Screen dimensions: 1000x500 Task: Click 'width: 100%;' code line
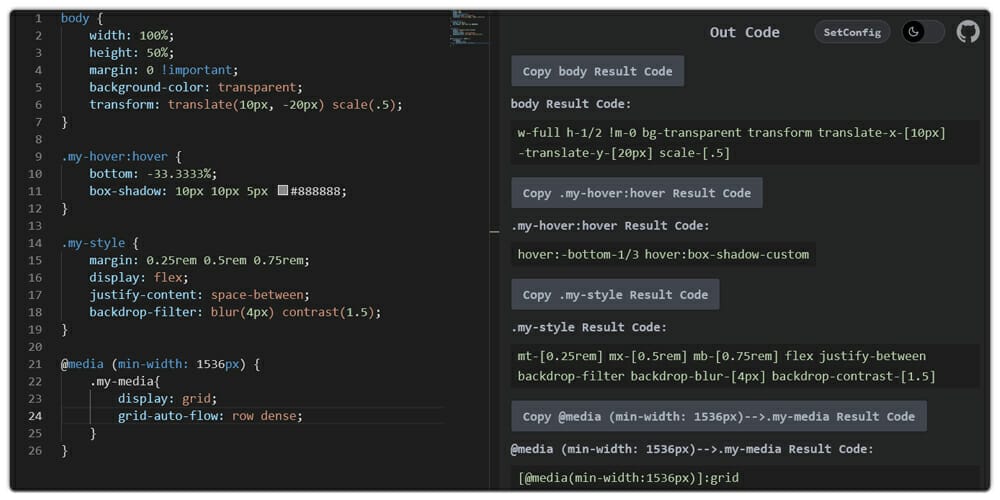tap(131, 36)
